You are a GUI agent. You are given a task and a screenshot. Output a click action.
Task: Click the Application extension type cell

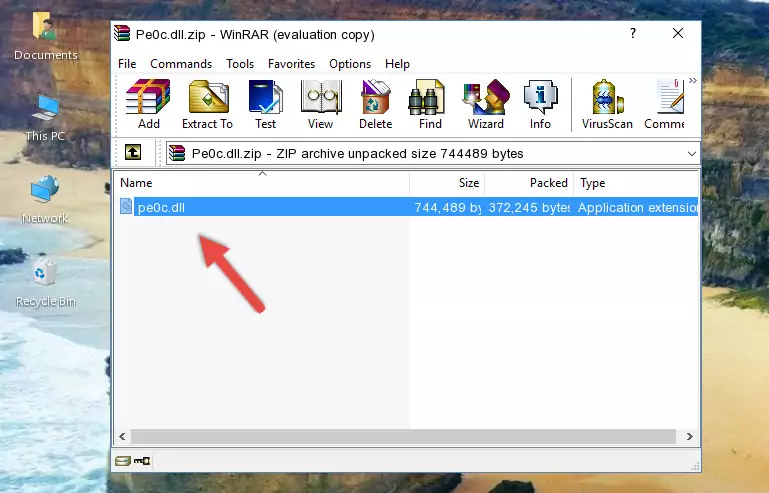point(638,208)
